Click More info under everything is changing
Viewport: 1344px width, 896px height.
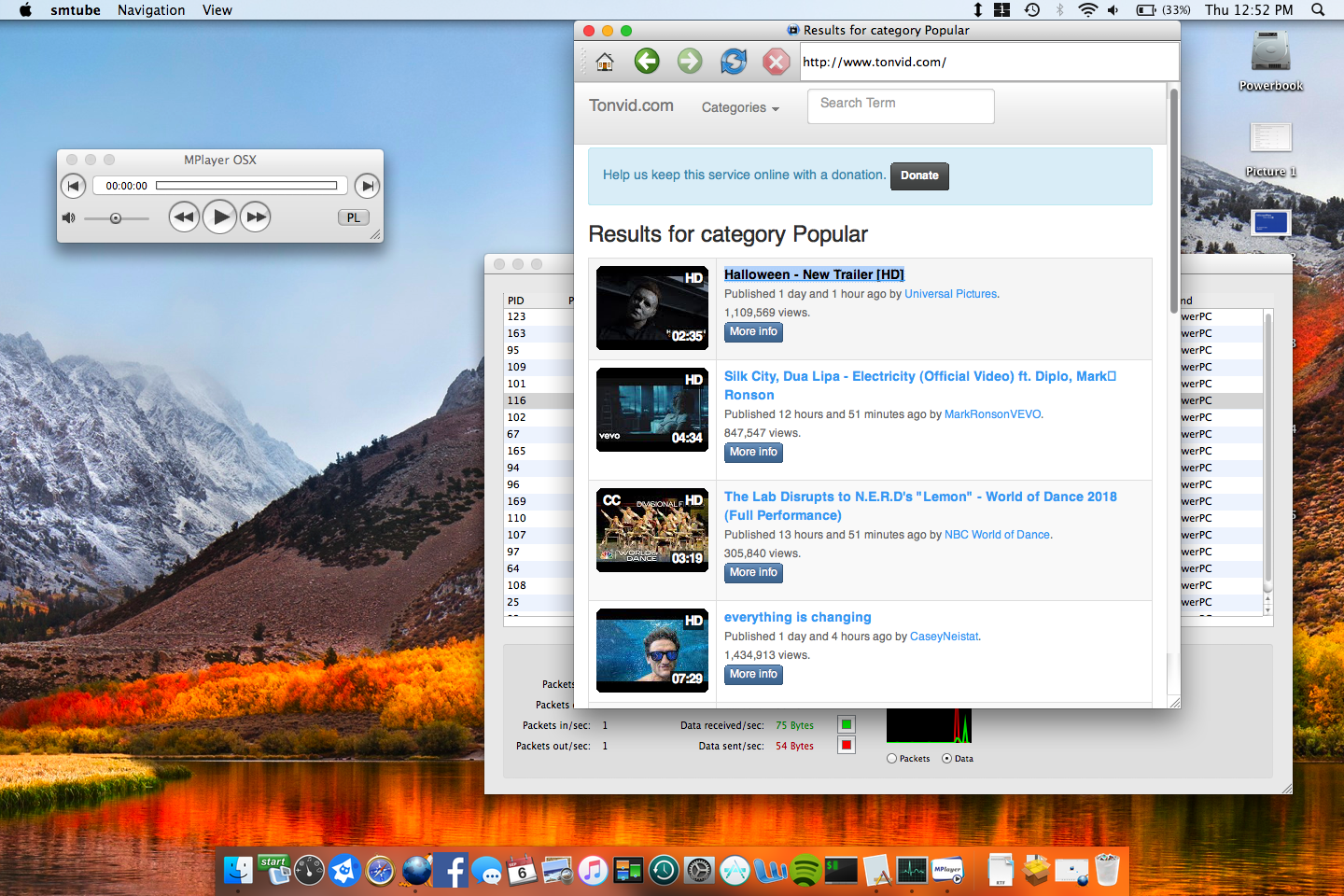point(753,675)
